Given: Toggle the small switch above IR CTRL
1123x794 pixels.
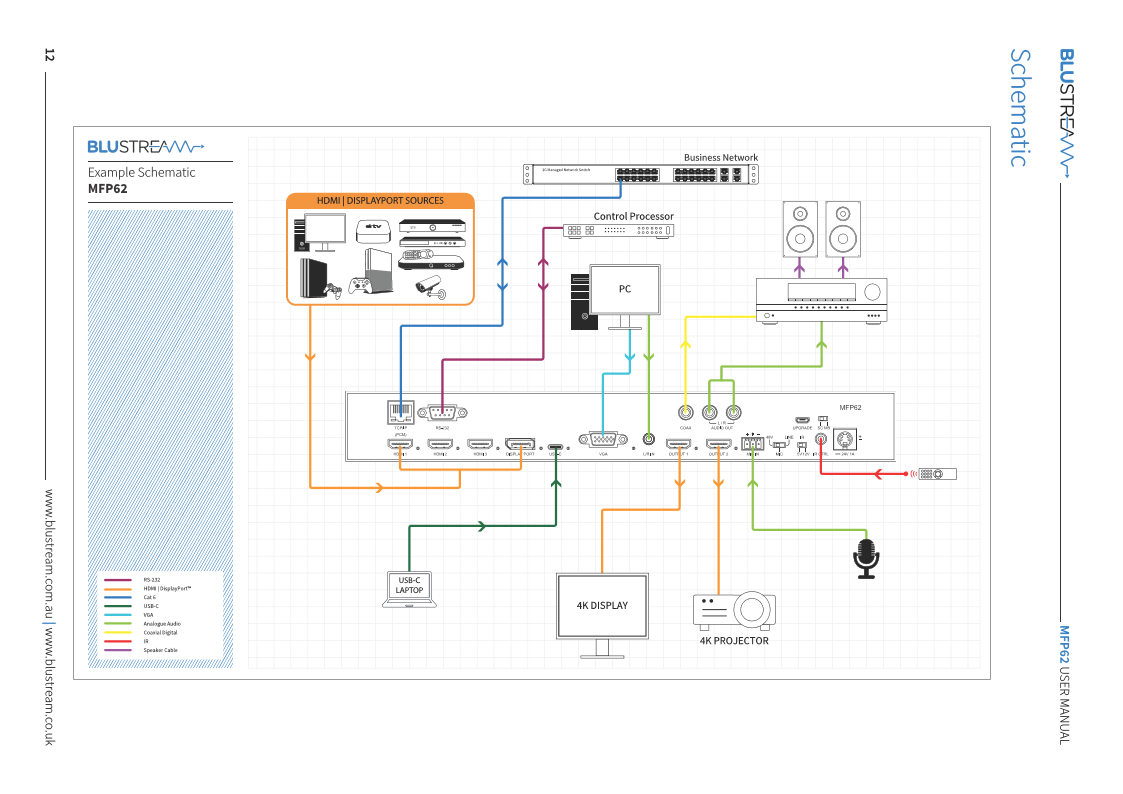Looking at the screenshot, I should point(823,420).
